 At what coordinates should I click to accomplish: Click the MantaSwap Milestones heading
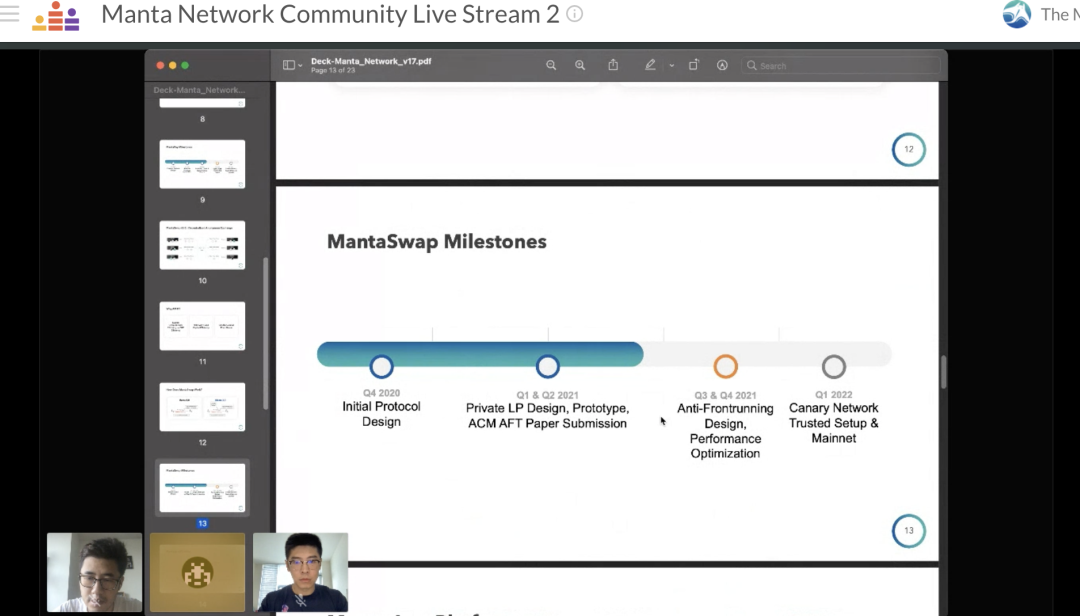pyautogui.click(x=437, y=242)
